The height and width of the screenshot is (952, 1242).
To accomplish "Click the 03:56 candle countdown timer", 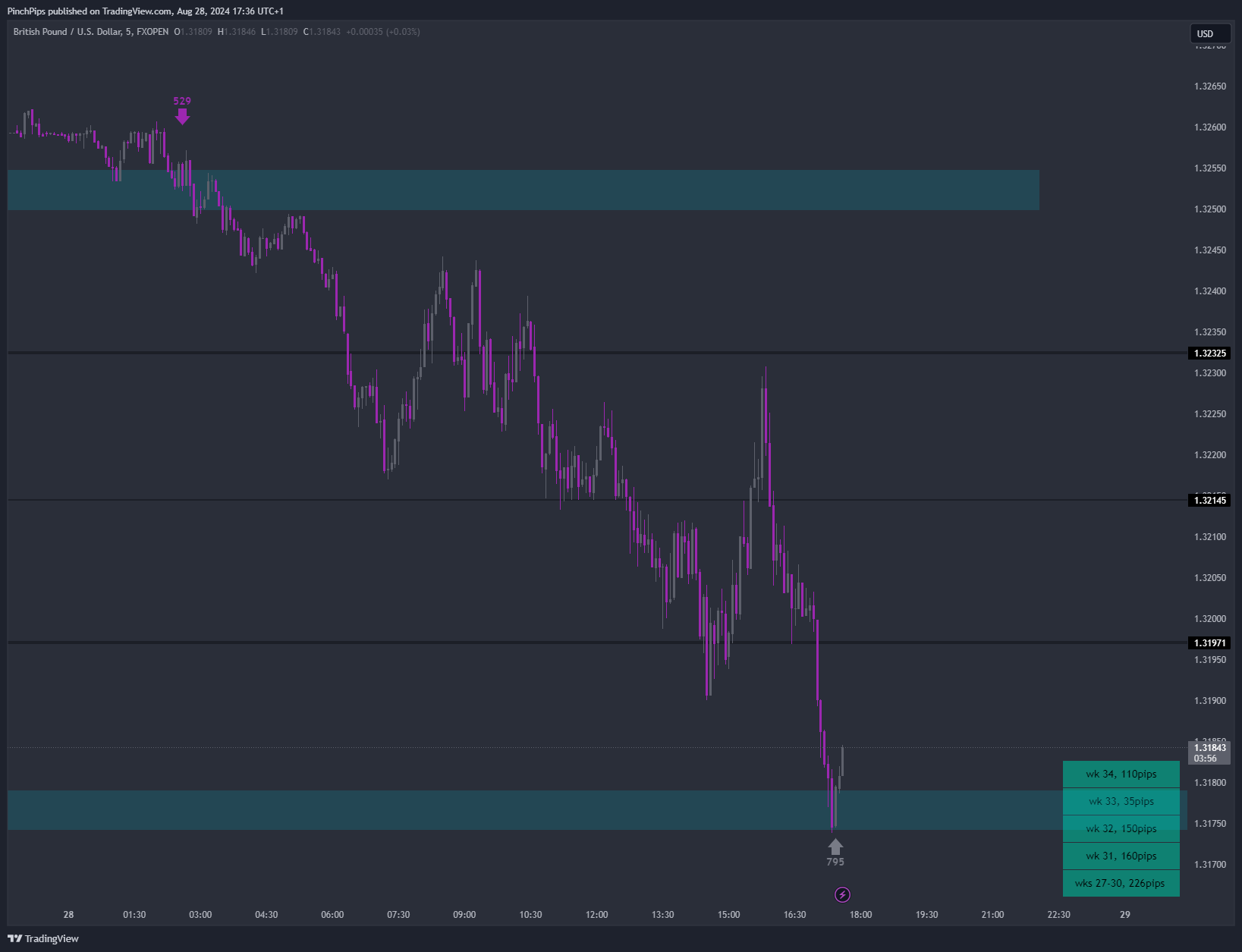I will coord(1206,759).
